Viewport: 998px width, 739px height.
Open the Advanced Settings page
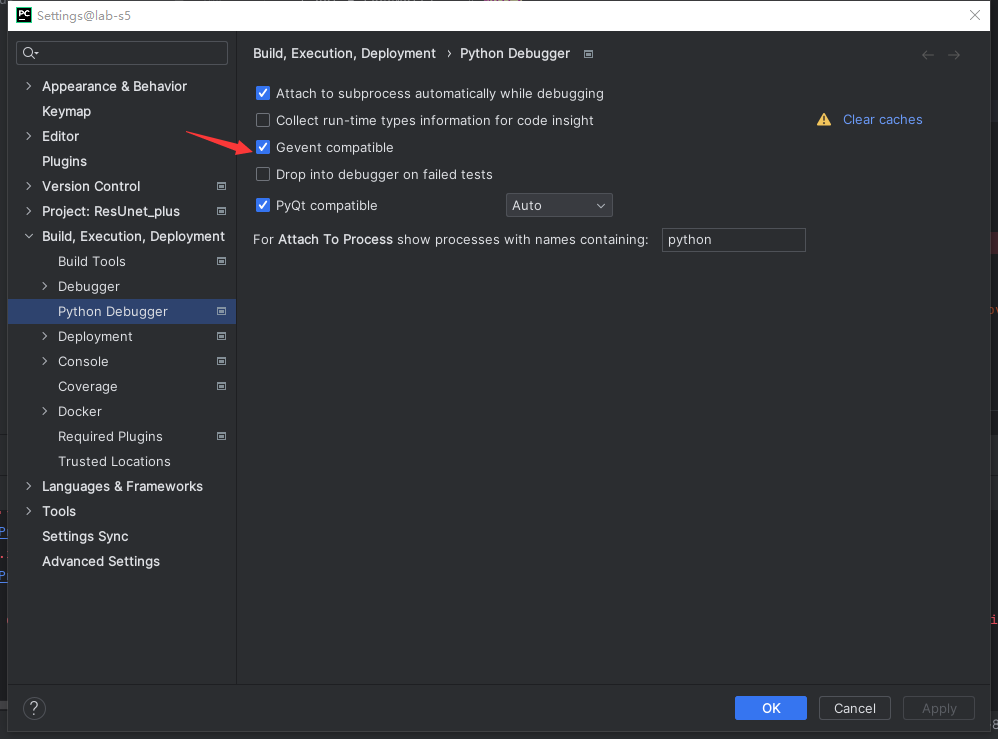[101, 561]
